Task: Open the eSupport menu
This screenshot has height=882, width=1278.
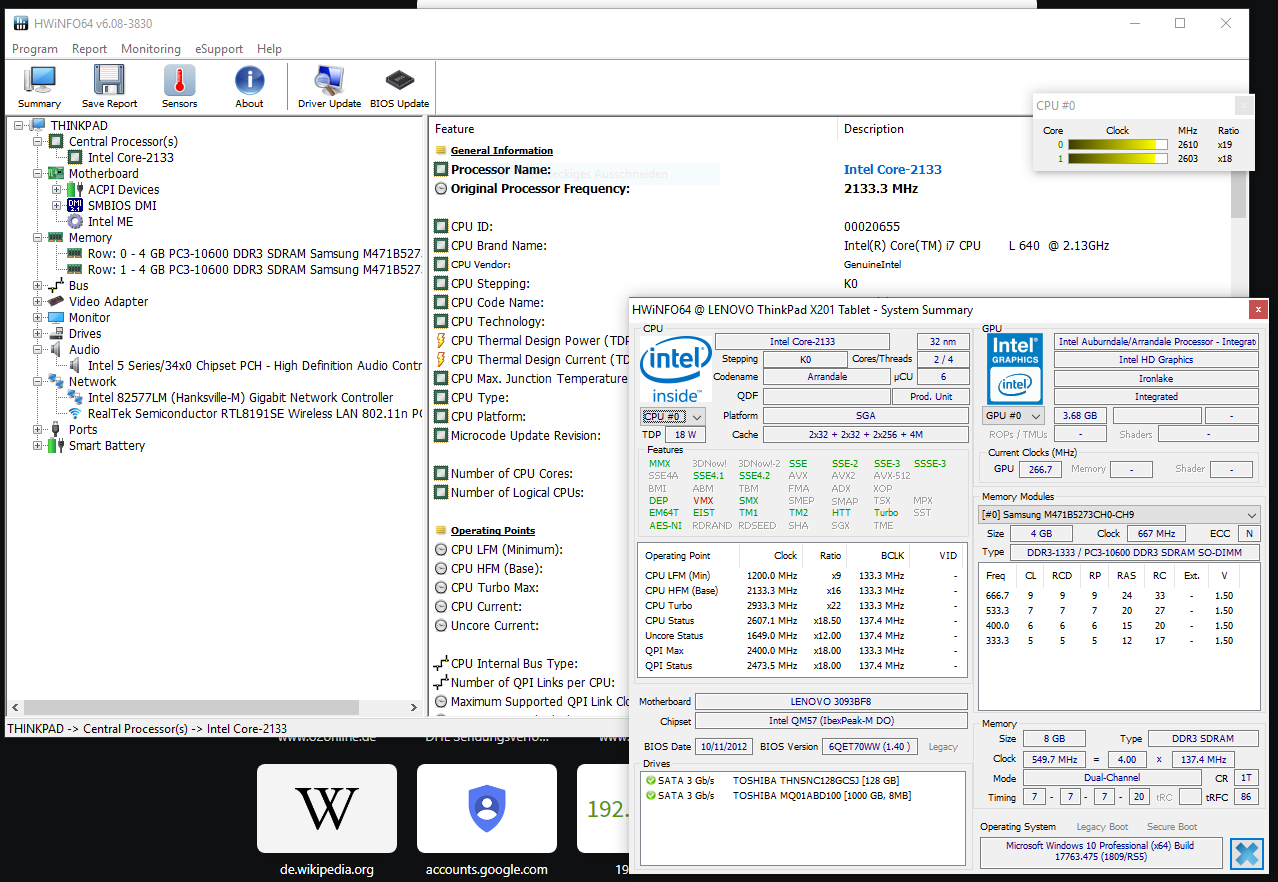Action: pos(219,48)
